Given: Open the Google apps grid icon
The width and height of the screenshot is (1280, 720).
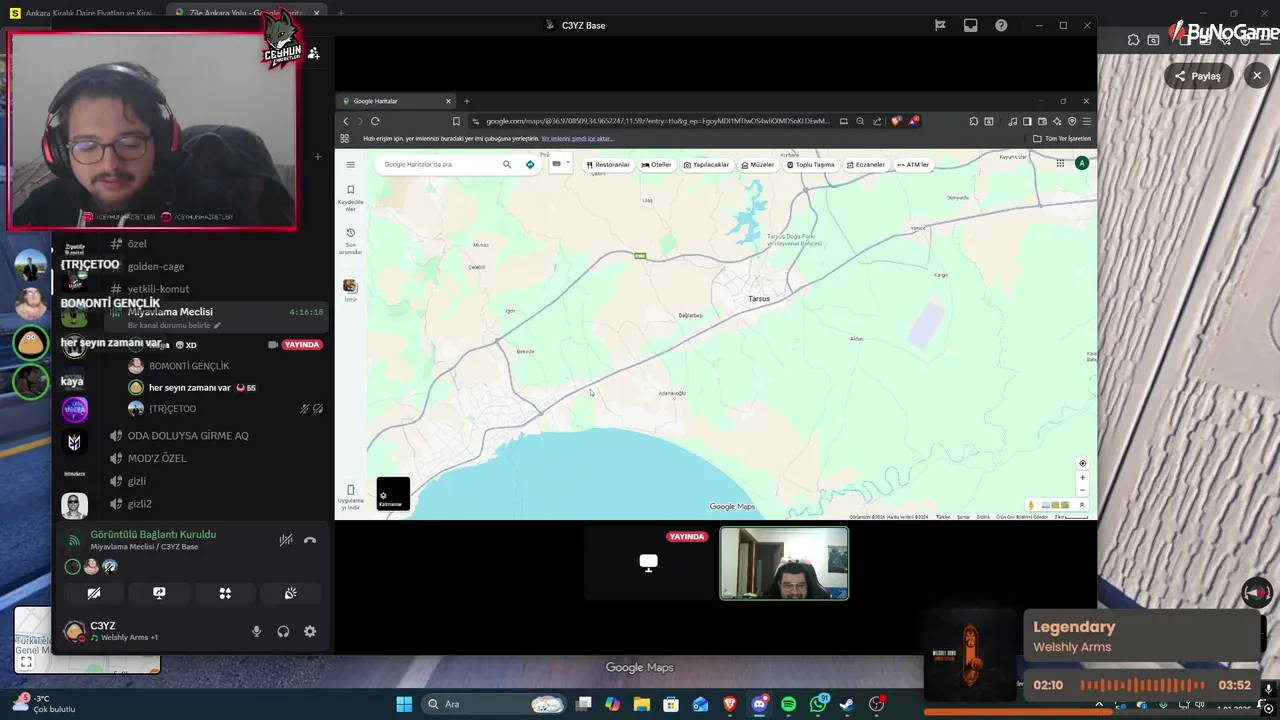Looking at the screenshot, I should [1060, 163].
